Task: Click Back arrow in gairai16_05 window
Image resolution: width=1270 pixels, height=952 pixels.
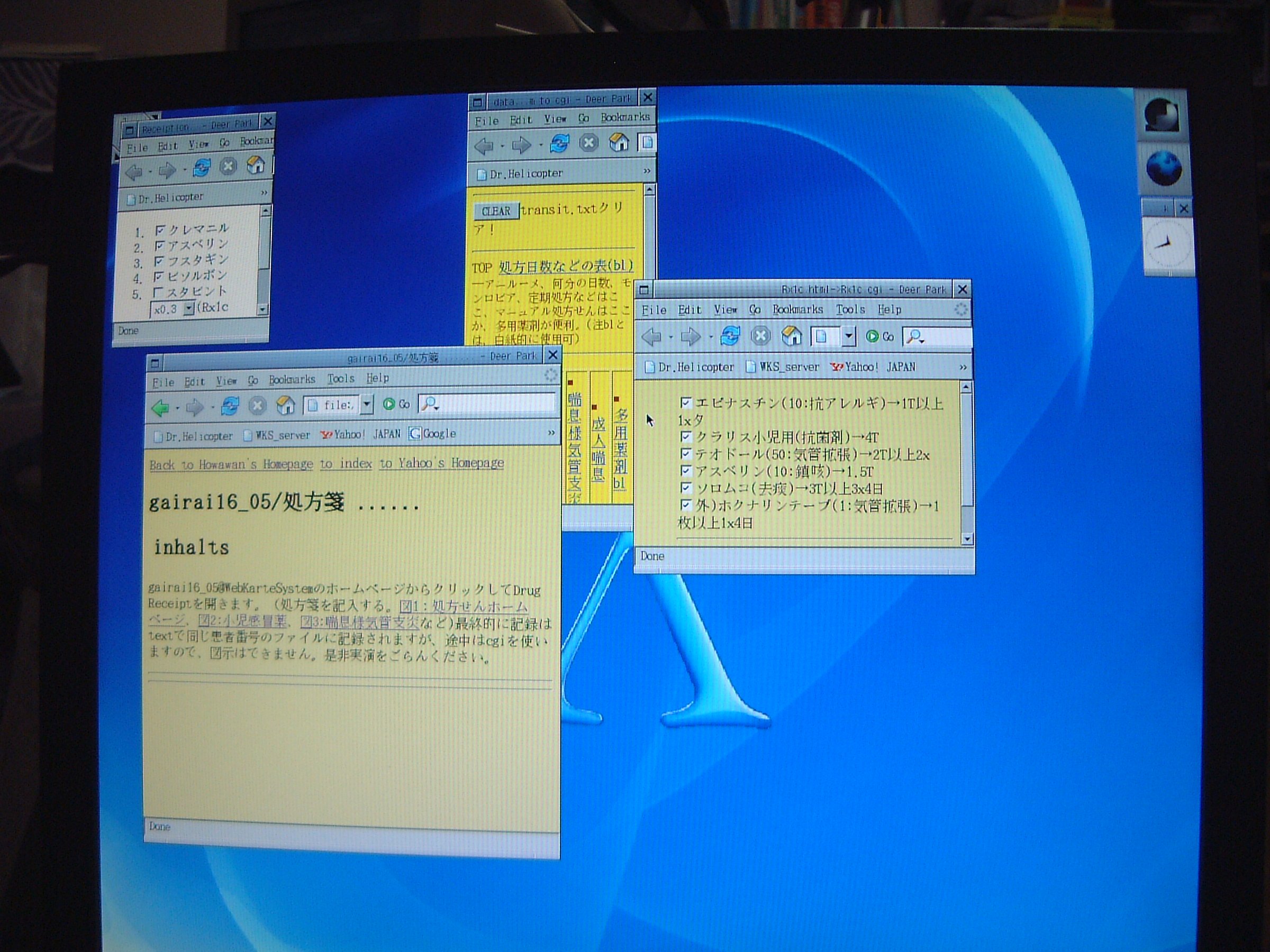Action: point(161,407)
